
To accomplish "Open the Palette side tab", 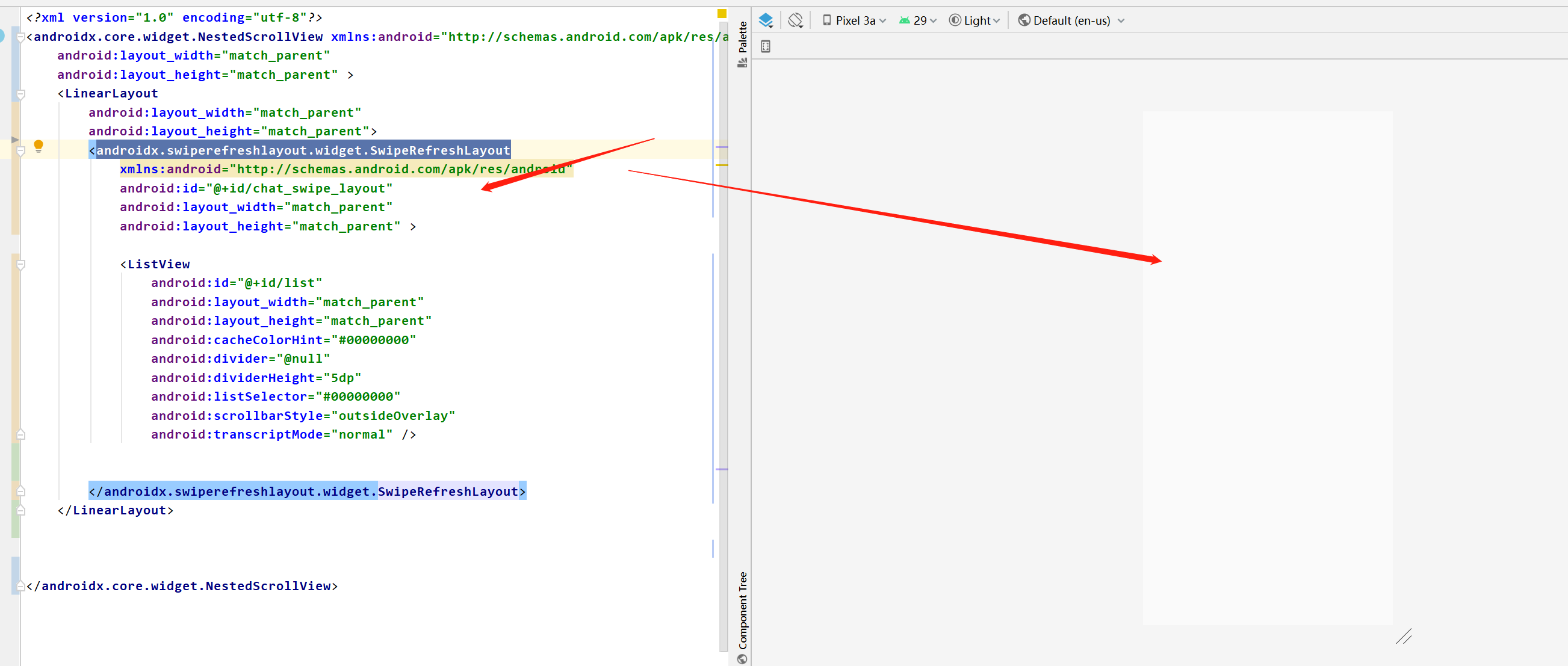I will point(742,44).
